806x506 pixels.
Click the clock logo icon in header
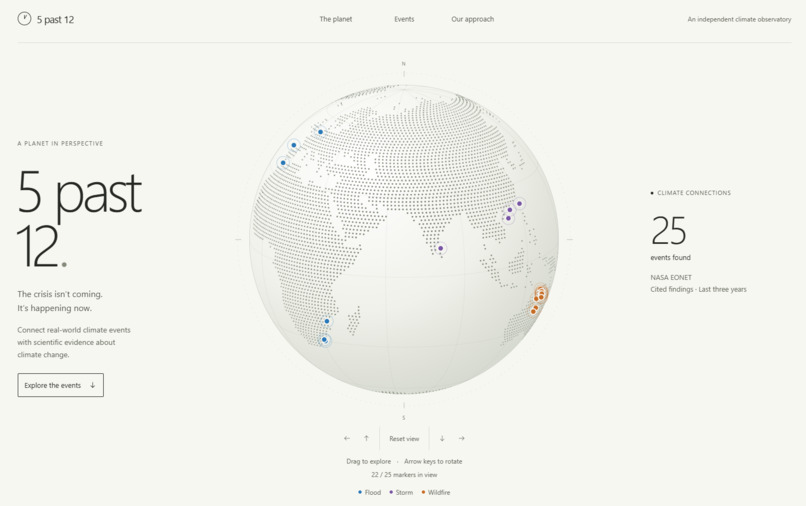pyautogui.click(x=24, y=19)
